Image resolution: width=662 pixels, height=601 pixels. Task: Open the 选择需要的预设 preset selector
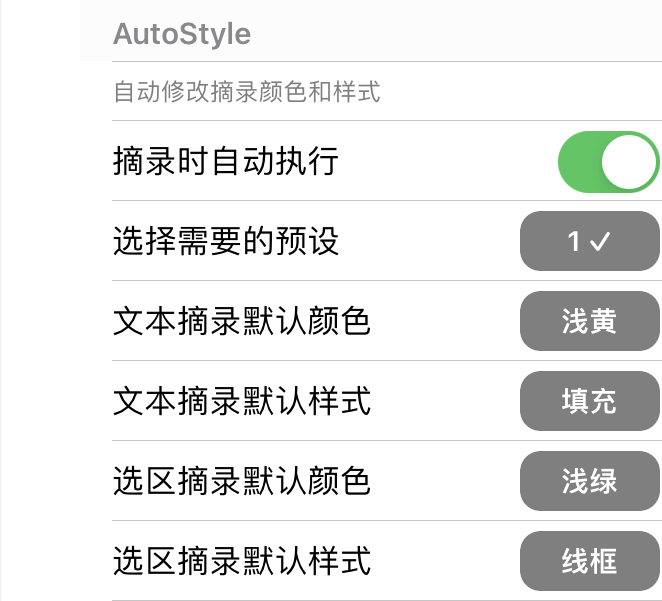pyautogui.click(x=590, y=241)
